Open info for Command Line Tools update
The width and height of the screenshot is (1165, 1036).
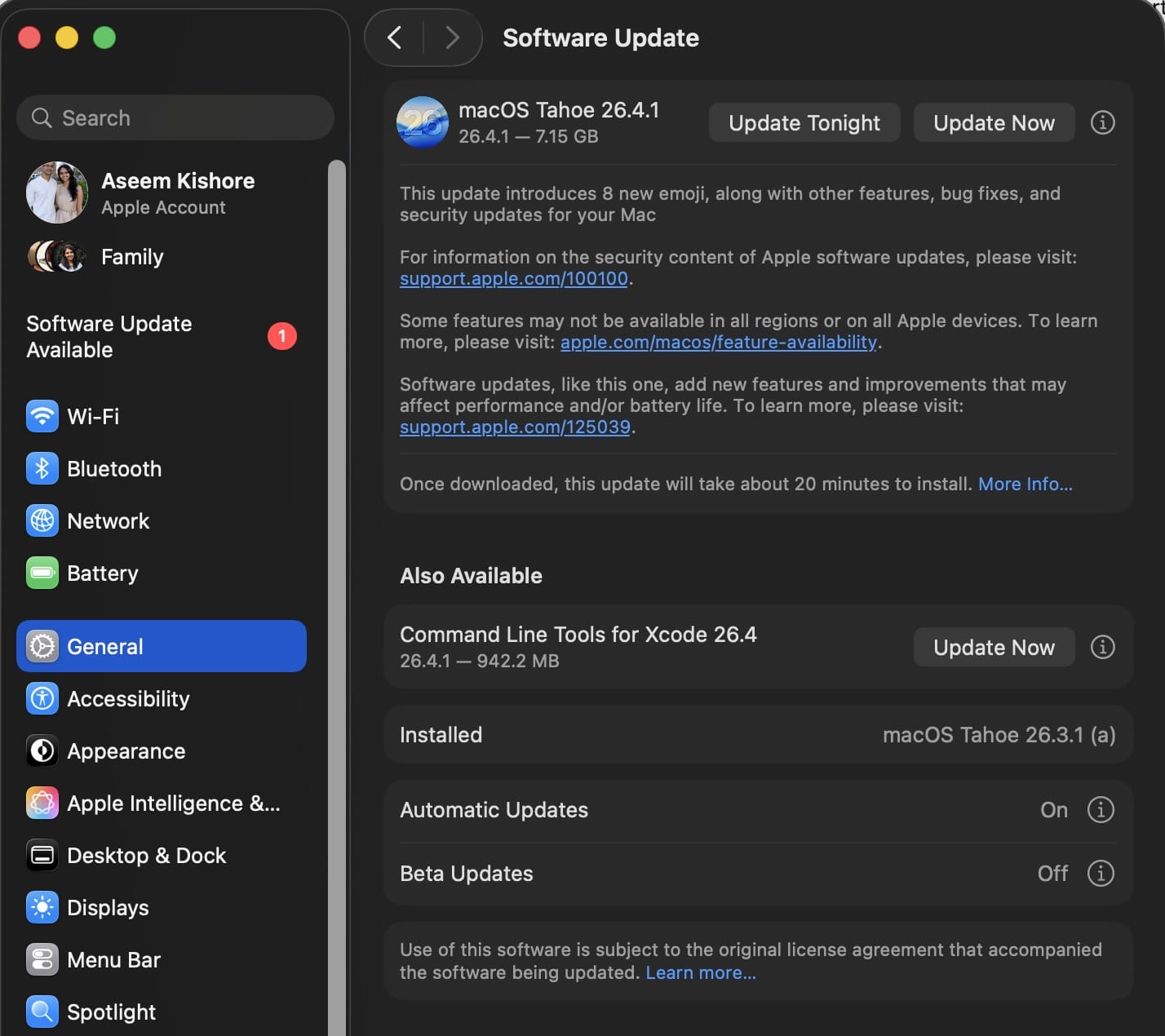coord(1102,647)
